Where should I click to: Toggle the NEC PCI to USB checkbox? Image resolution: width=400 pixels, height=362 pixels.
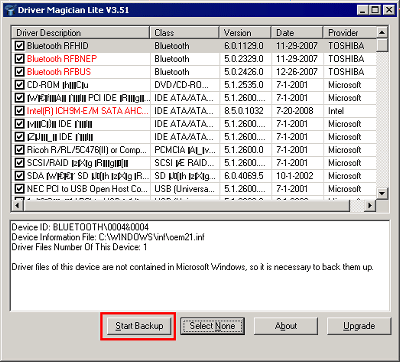[x=20, y=189]
